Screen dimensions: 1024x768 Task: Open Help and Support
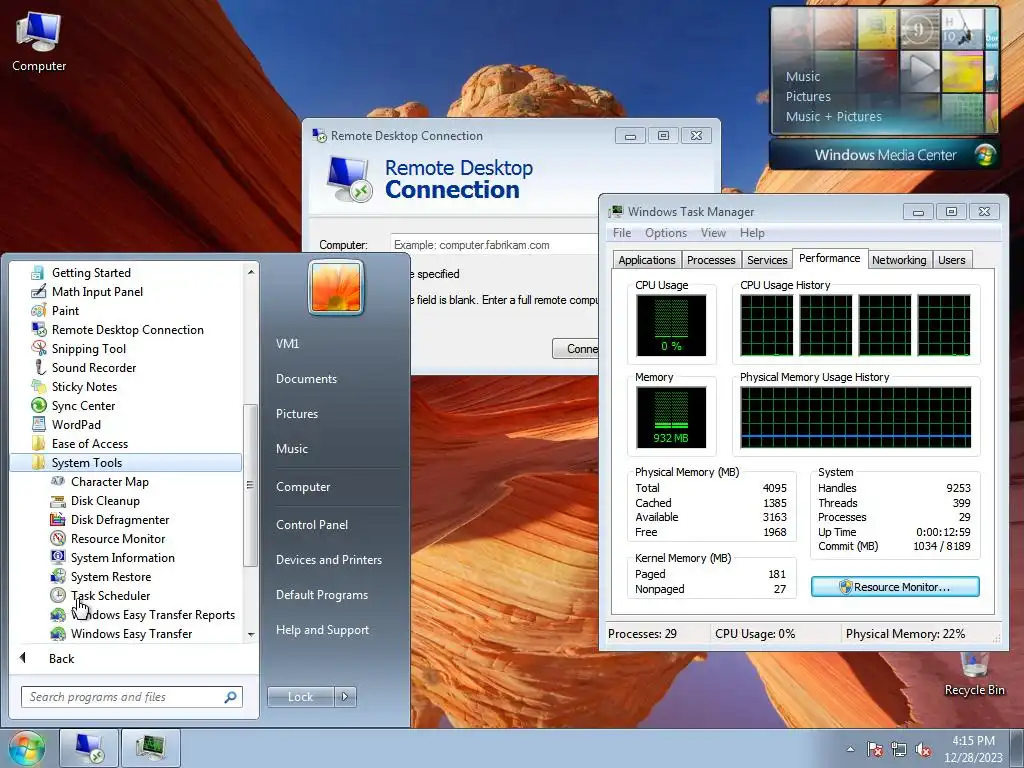322,630
